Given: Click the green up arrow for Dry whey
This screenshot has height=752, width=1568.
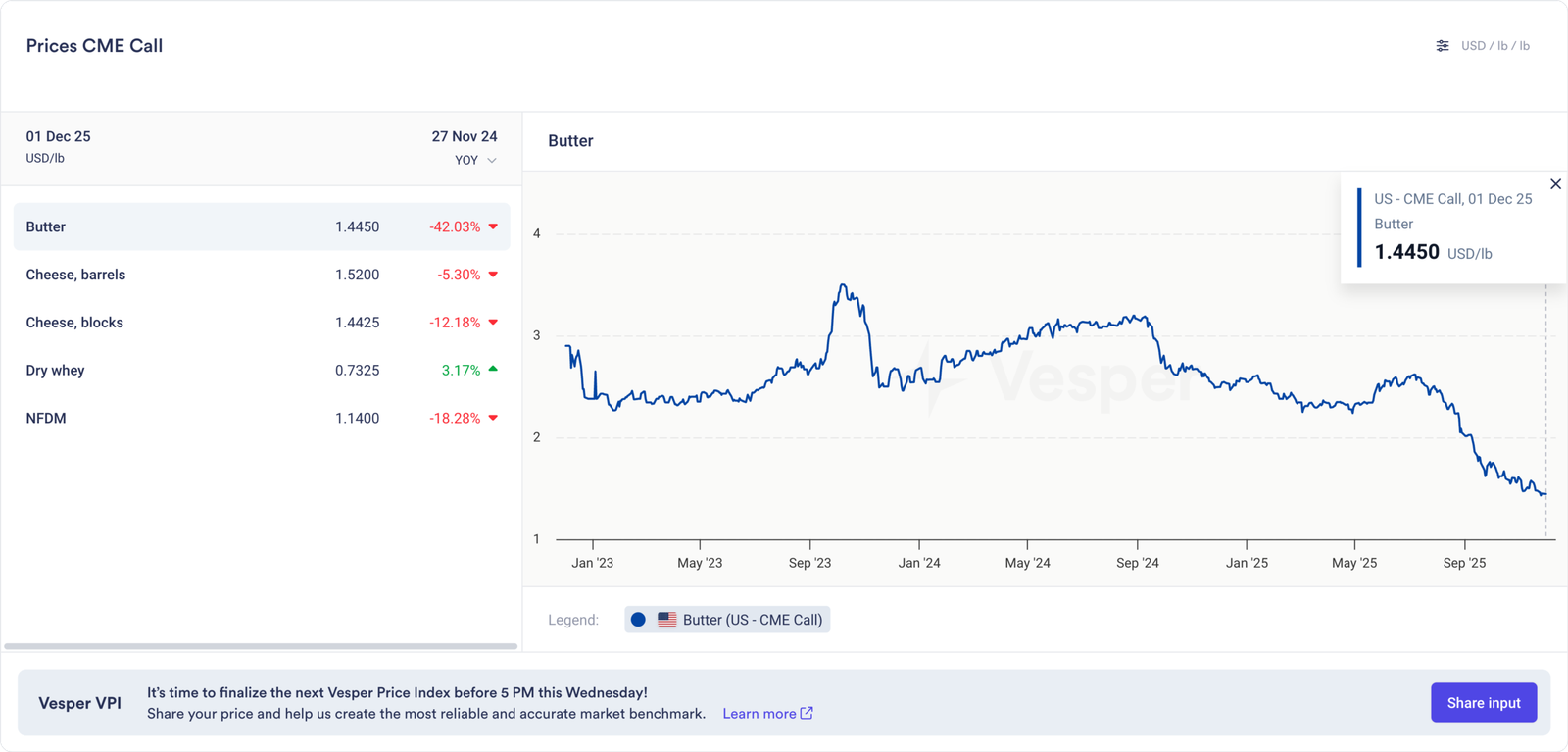Looking at the screenshot, I should point(493,370).
